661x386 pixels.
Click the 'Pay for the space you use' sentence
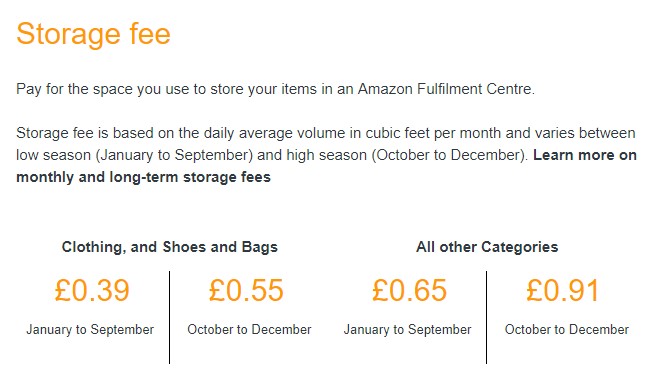(x=275, y=89)
